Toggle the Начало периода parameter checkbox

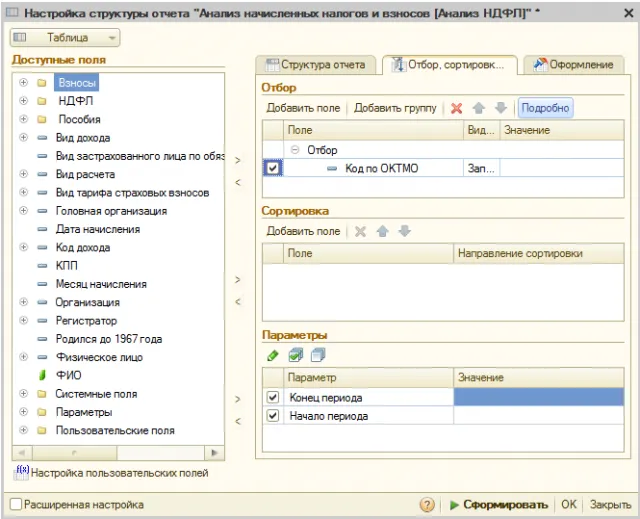[272, 415]
